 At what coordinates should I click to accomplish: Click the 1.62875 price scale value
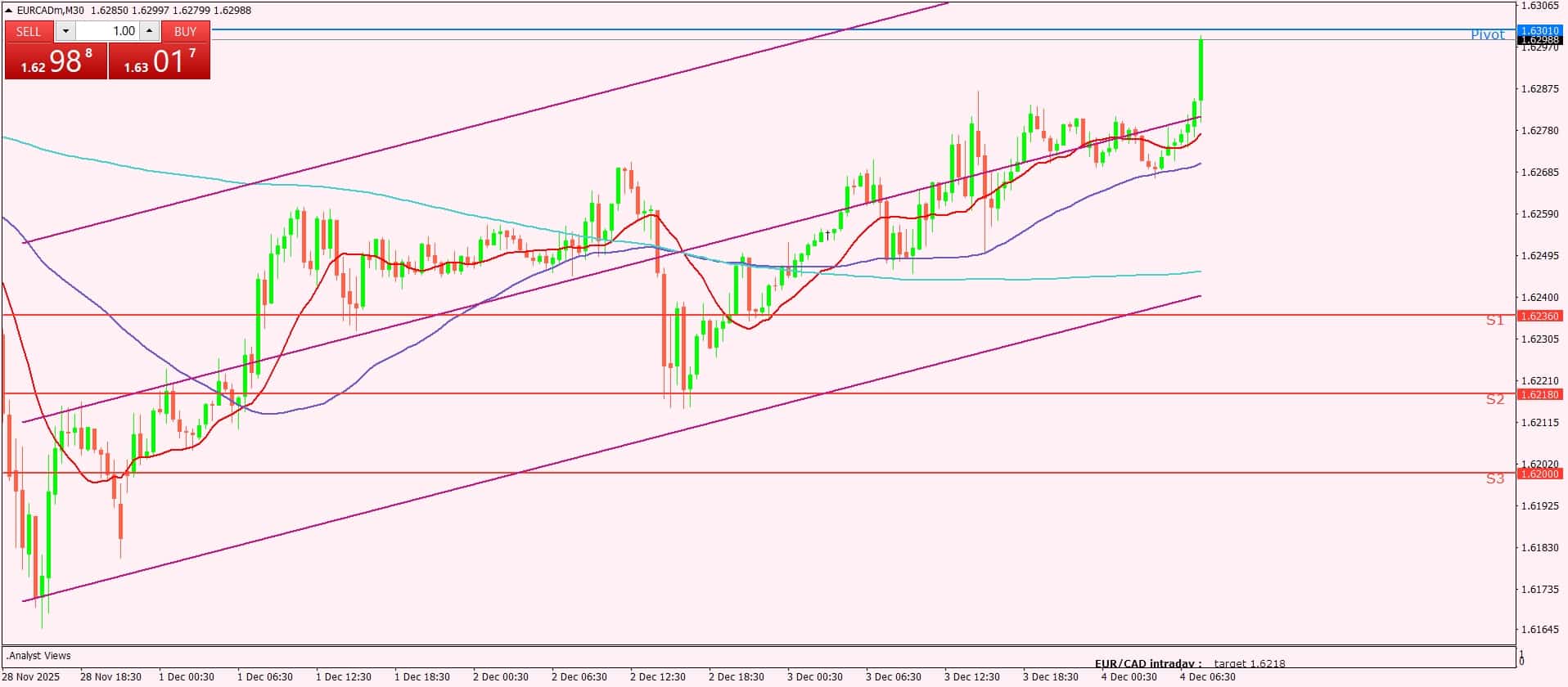point(1539,88)
